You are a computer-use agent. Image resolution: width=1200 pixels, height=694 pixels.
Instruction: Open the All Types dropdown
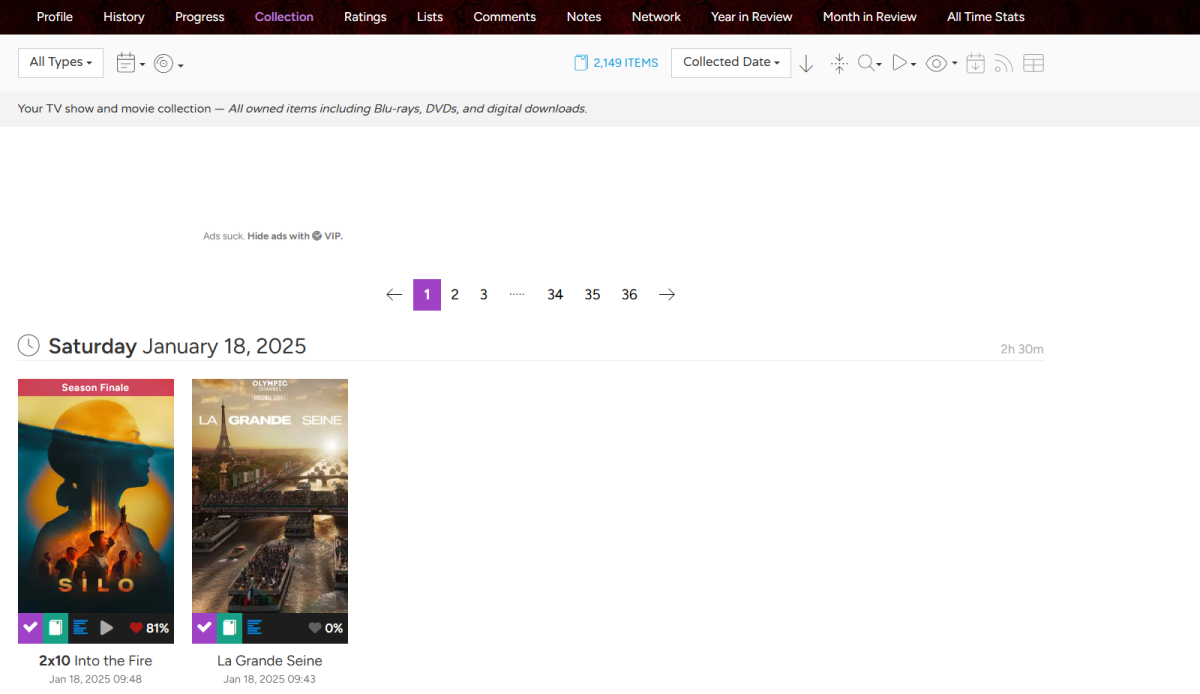pyautogui.click(x=61, y=62)
